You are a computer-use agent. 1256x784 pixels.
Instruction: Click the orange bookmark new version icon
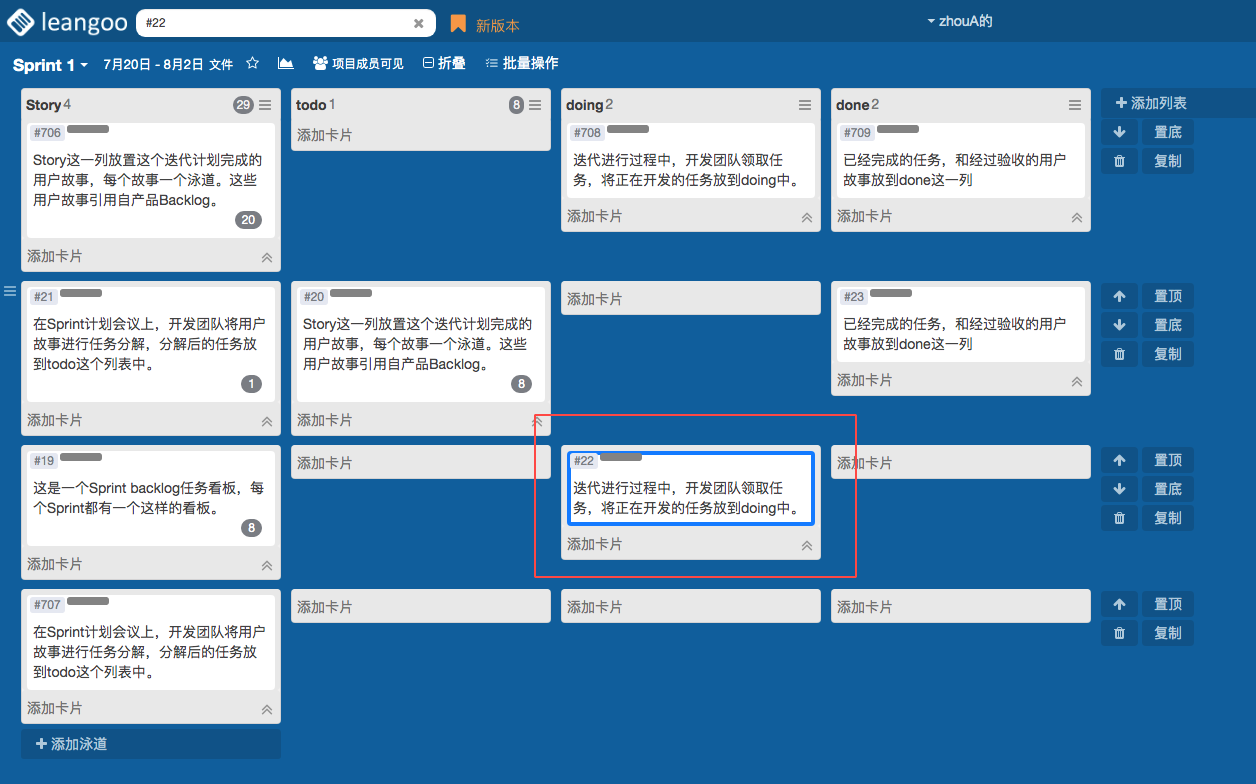click(x=458, y=24)
